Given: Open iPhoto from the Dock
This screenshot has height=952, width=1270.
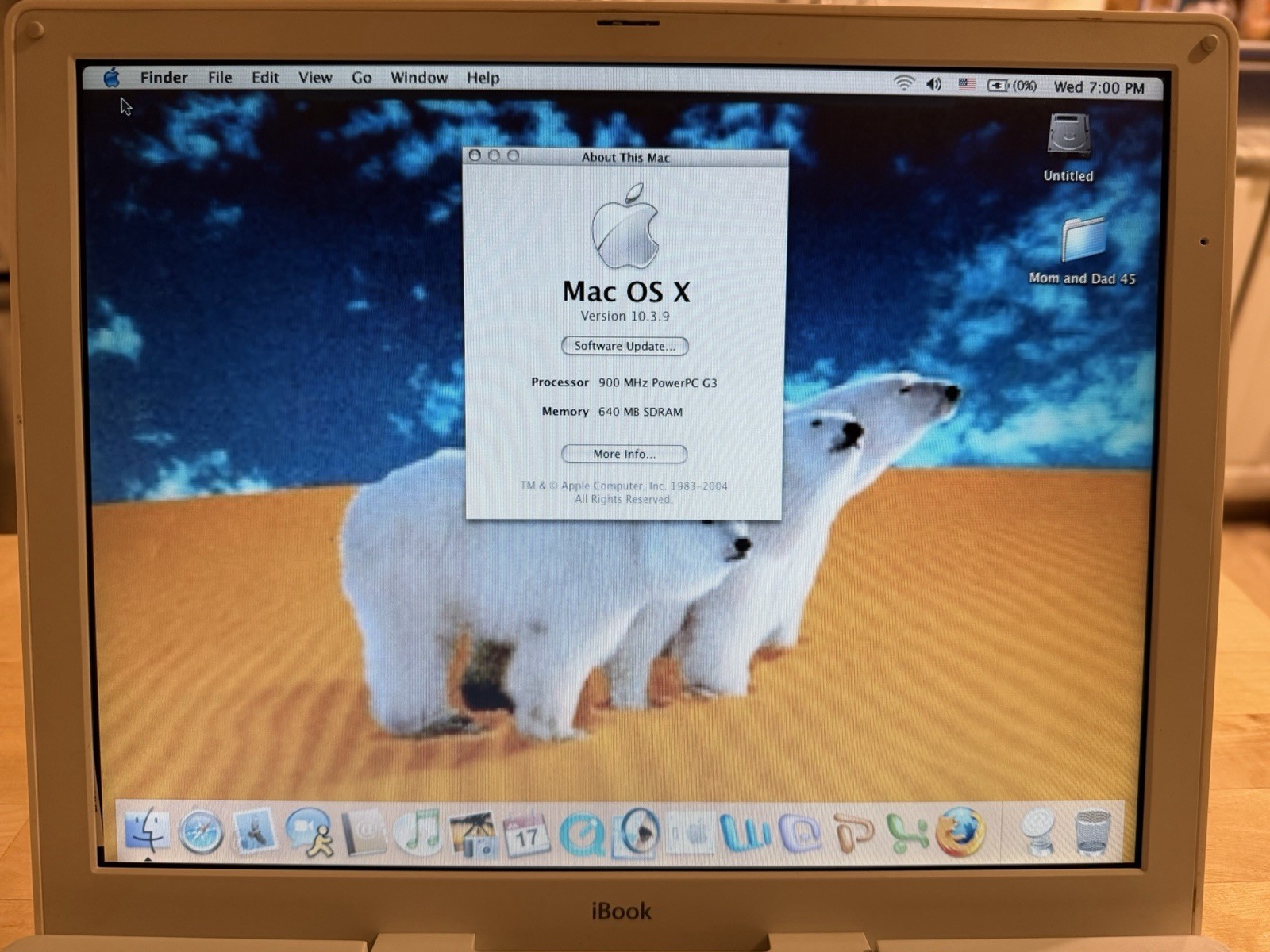Looking at the screenshot, I should [473, 835].
